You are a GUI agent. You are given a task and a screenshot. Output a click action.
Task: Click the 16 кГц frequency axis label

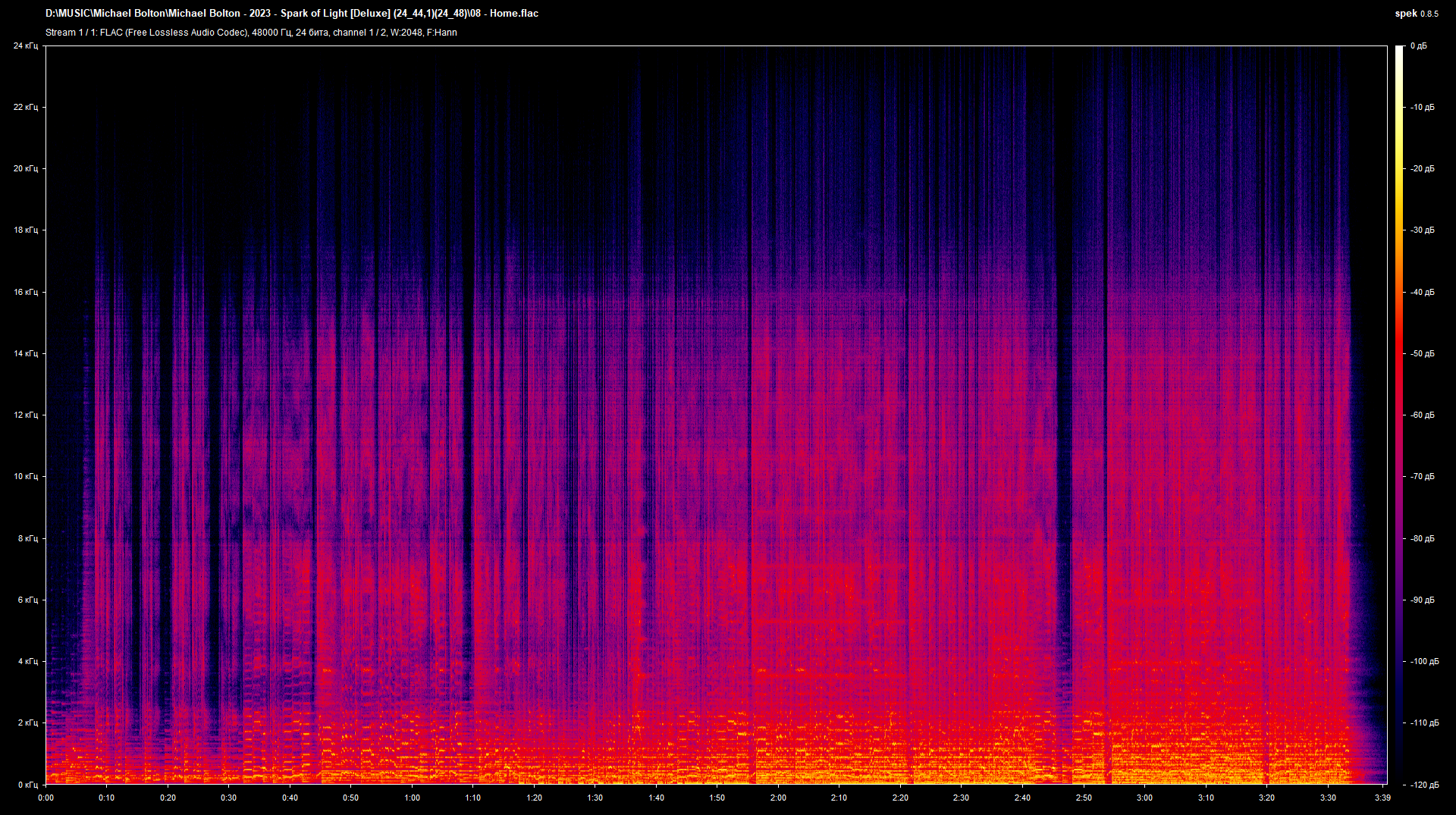point(25,292)
